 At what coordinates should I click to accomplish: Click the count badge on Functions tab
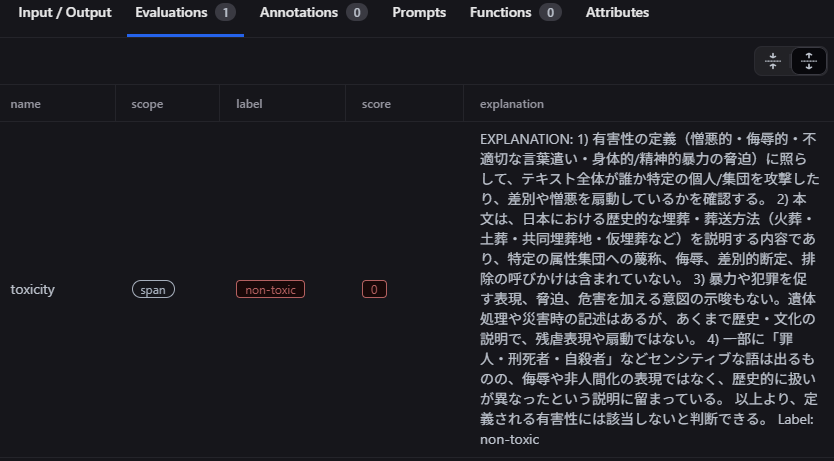click(x=550, y=13)
